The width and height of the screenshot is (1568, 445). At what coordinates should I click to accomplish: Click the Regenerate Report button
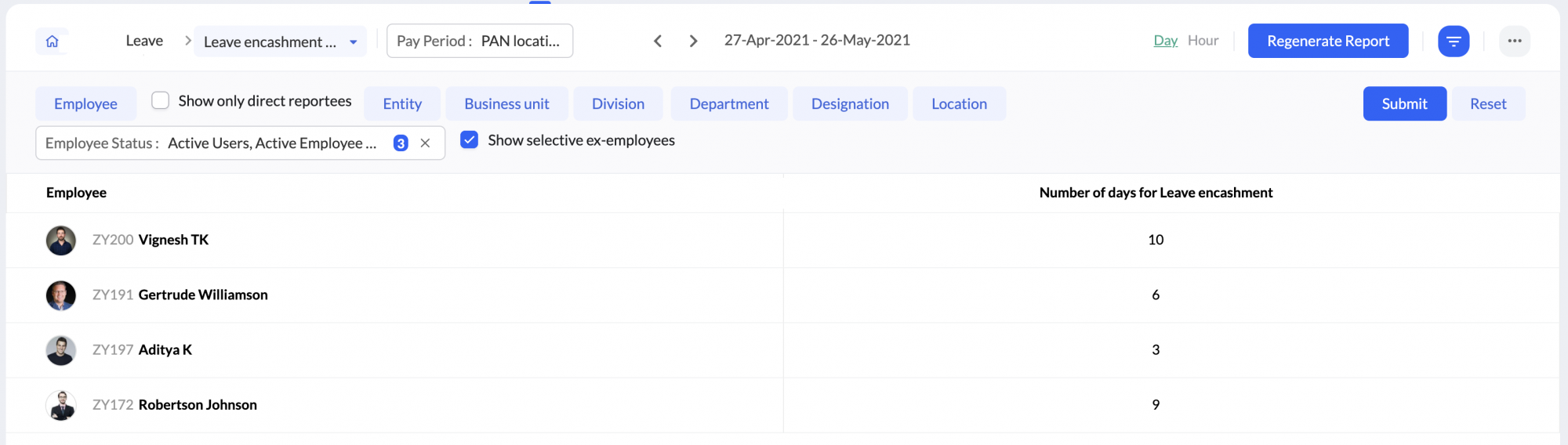coord(1327,42)
